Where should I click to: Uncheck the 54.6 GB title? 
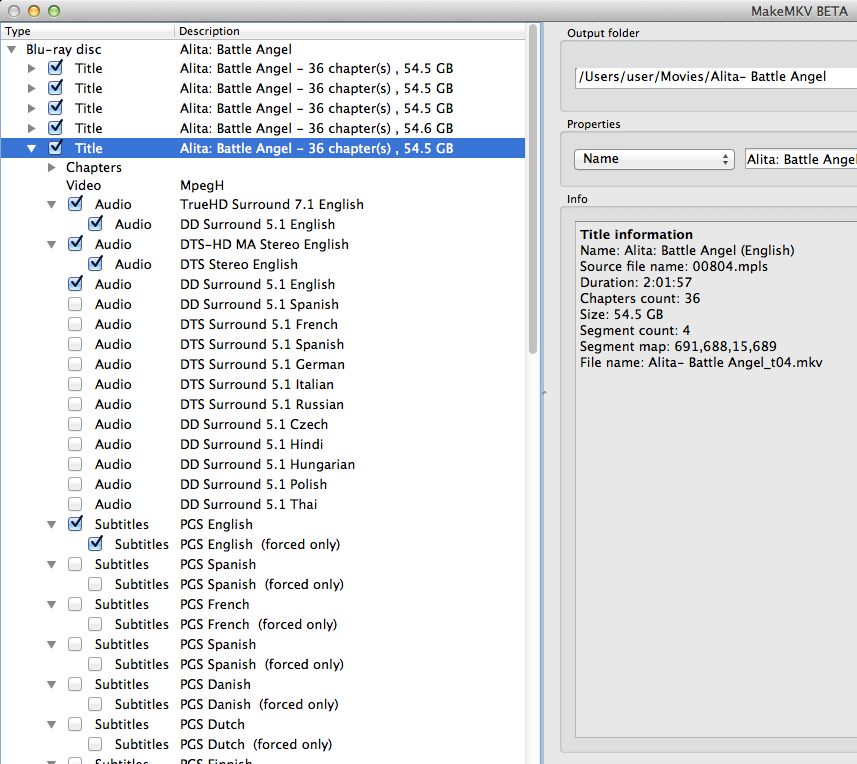pos(55,128)
